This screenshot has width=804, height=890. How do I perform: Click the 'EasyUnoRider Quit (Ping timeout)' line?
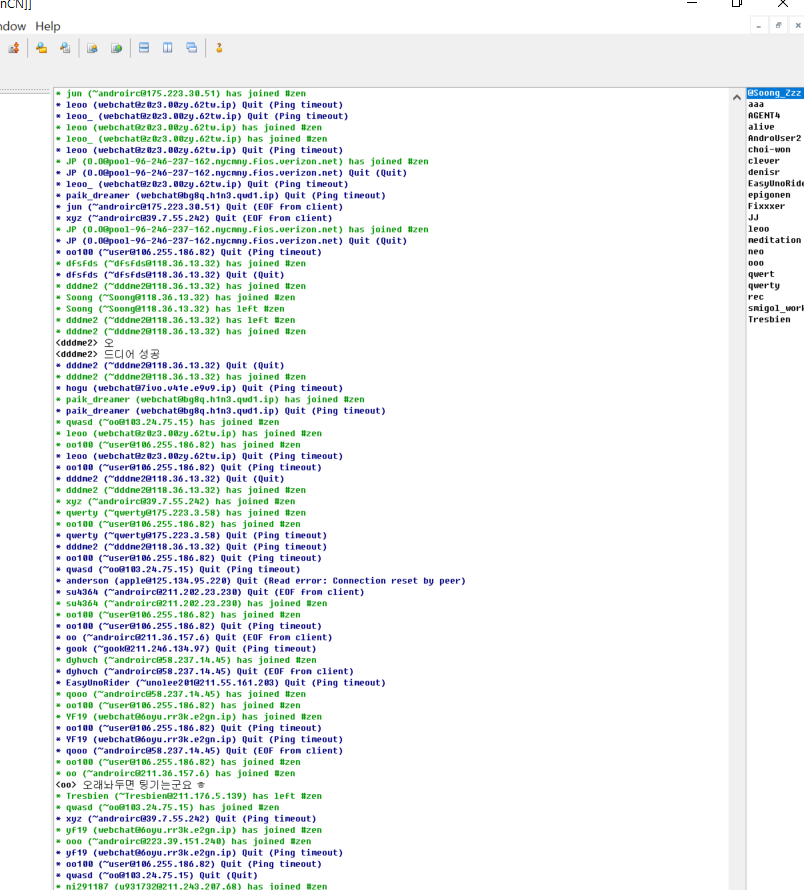(221, 683)
